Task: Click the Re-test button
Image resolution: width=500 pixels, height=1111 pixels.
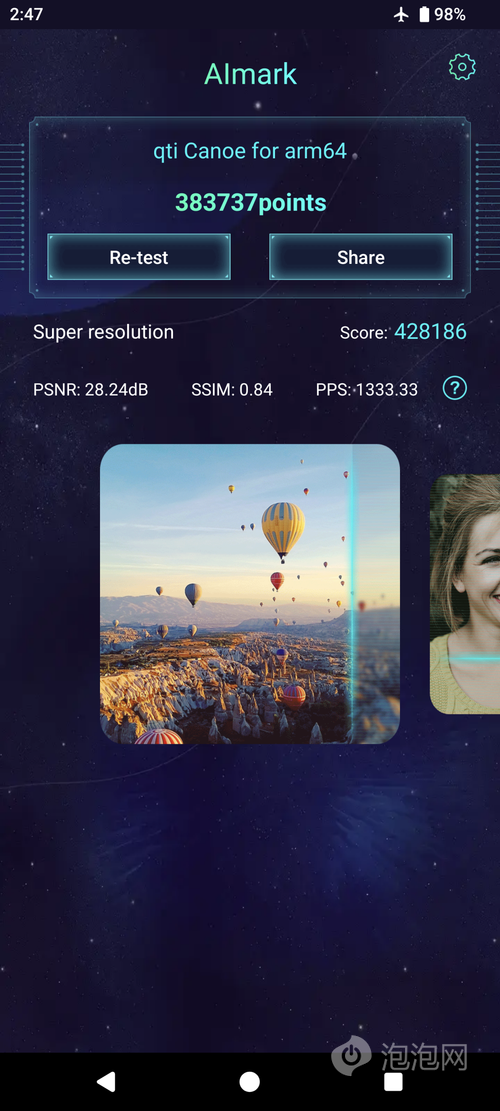Action: (139, 257)
